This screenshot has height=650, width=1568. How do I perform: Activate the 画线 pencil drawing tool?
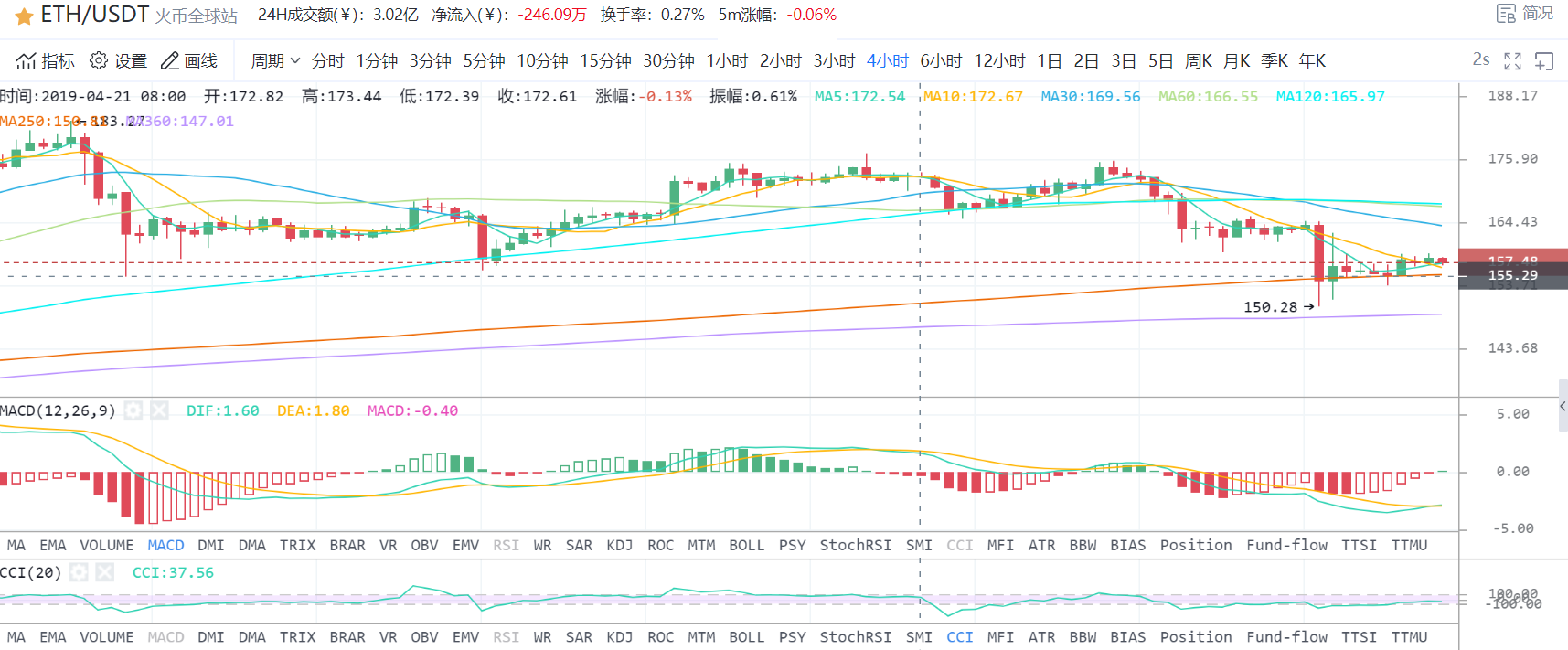170,61
